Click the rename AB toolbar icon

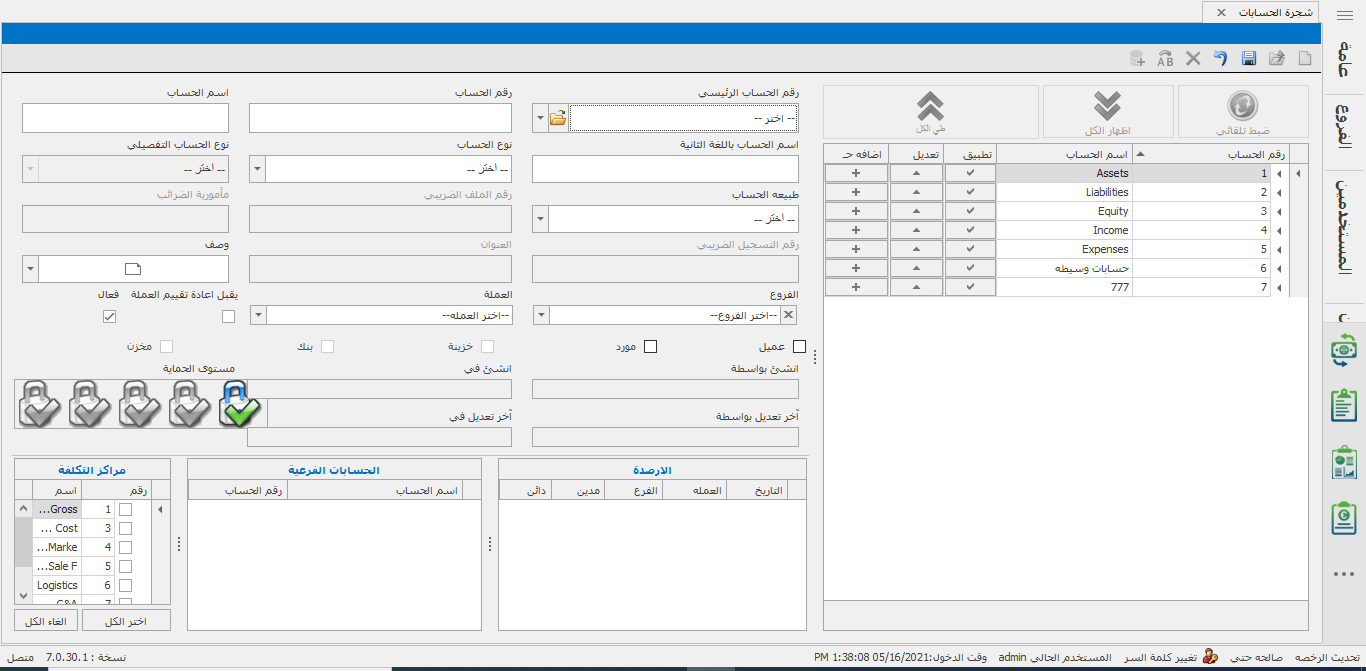pyautogui.click(x=1165, y=59)
